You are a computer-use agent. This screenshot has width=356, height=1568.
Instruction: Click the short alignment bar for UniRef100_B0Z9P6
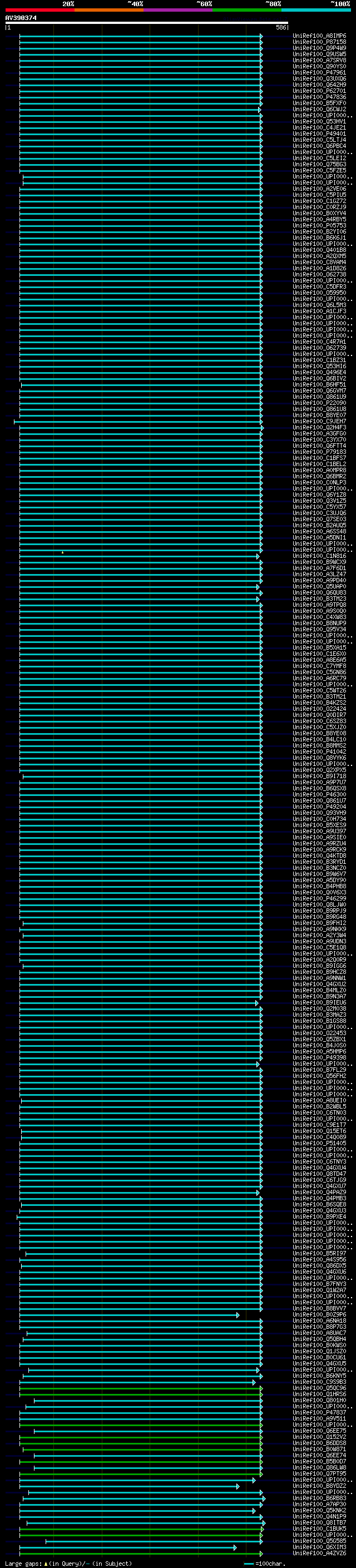point(130,1315)
